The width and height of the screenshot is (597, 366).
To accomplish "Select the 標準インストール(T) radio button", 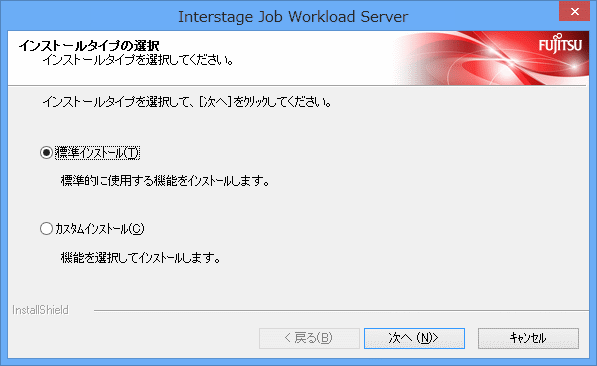I will [x=46, y=153].
